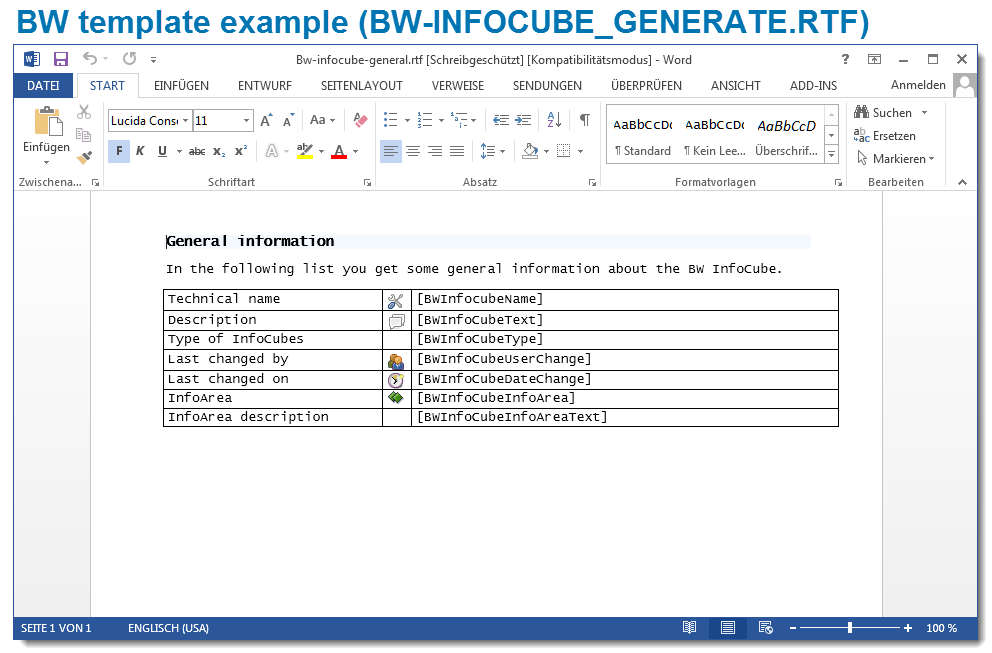Viewport: 992px width, 653px height.
Task: Undo the last action
Action: [x=90, y=59]
